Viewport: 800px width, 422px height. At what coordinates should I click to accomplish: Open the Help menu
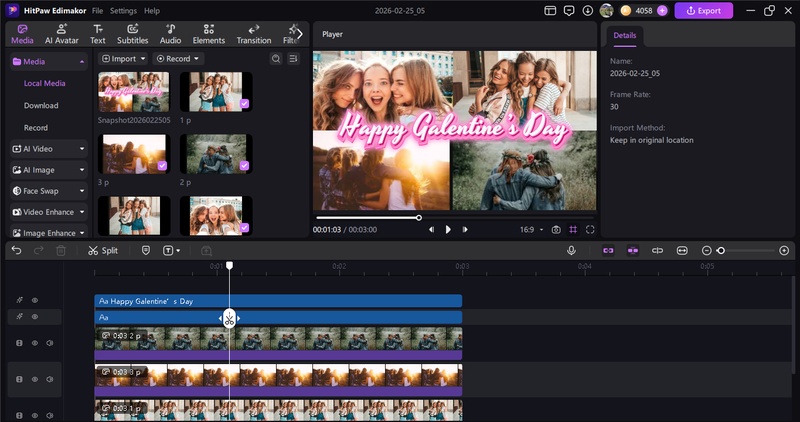click(152, 11)
